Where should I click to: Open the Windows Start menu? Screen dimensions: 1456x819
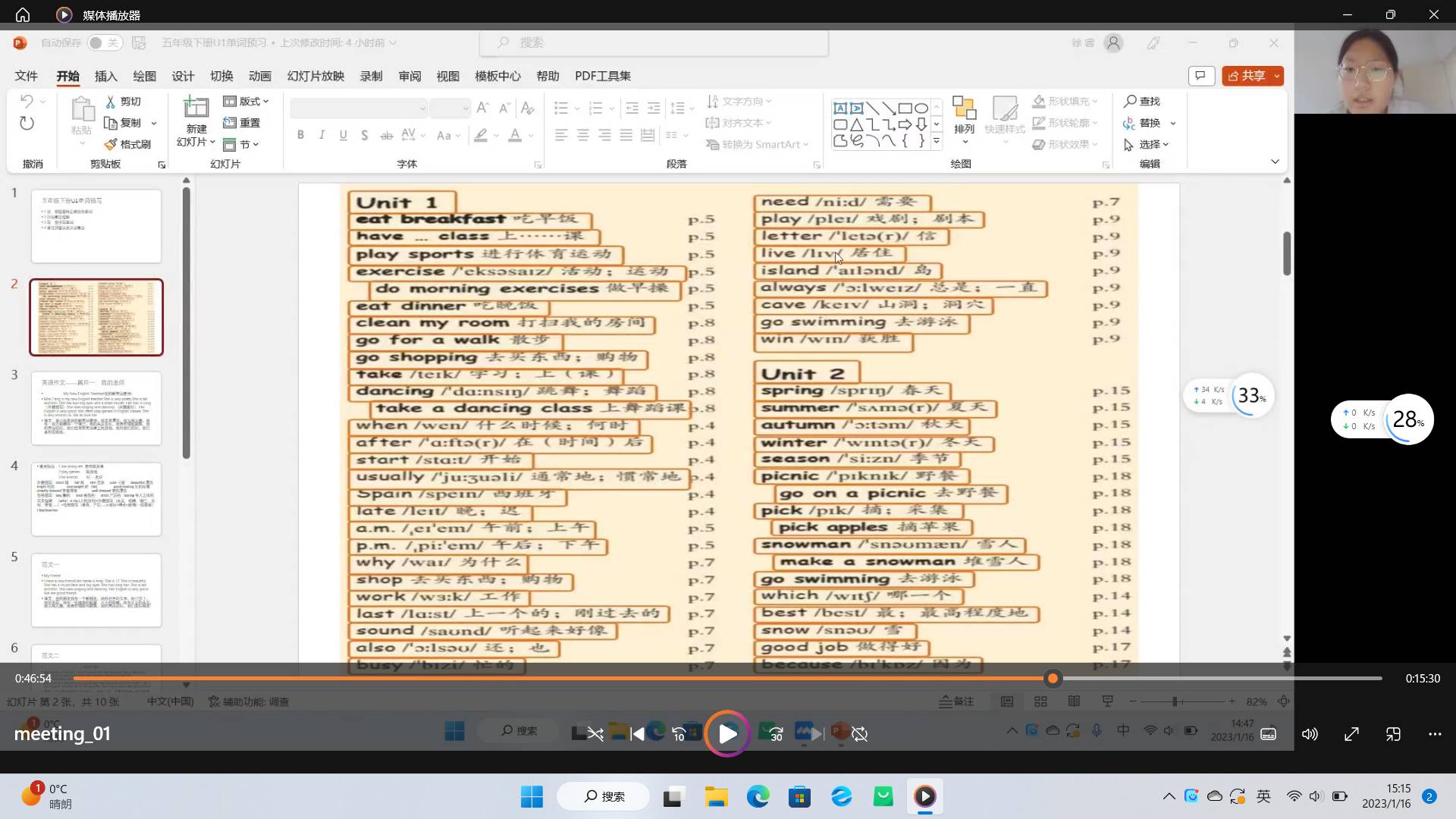(x=532, y=796)
